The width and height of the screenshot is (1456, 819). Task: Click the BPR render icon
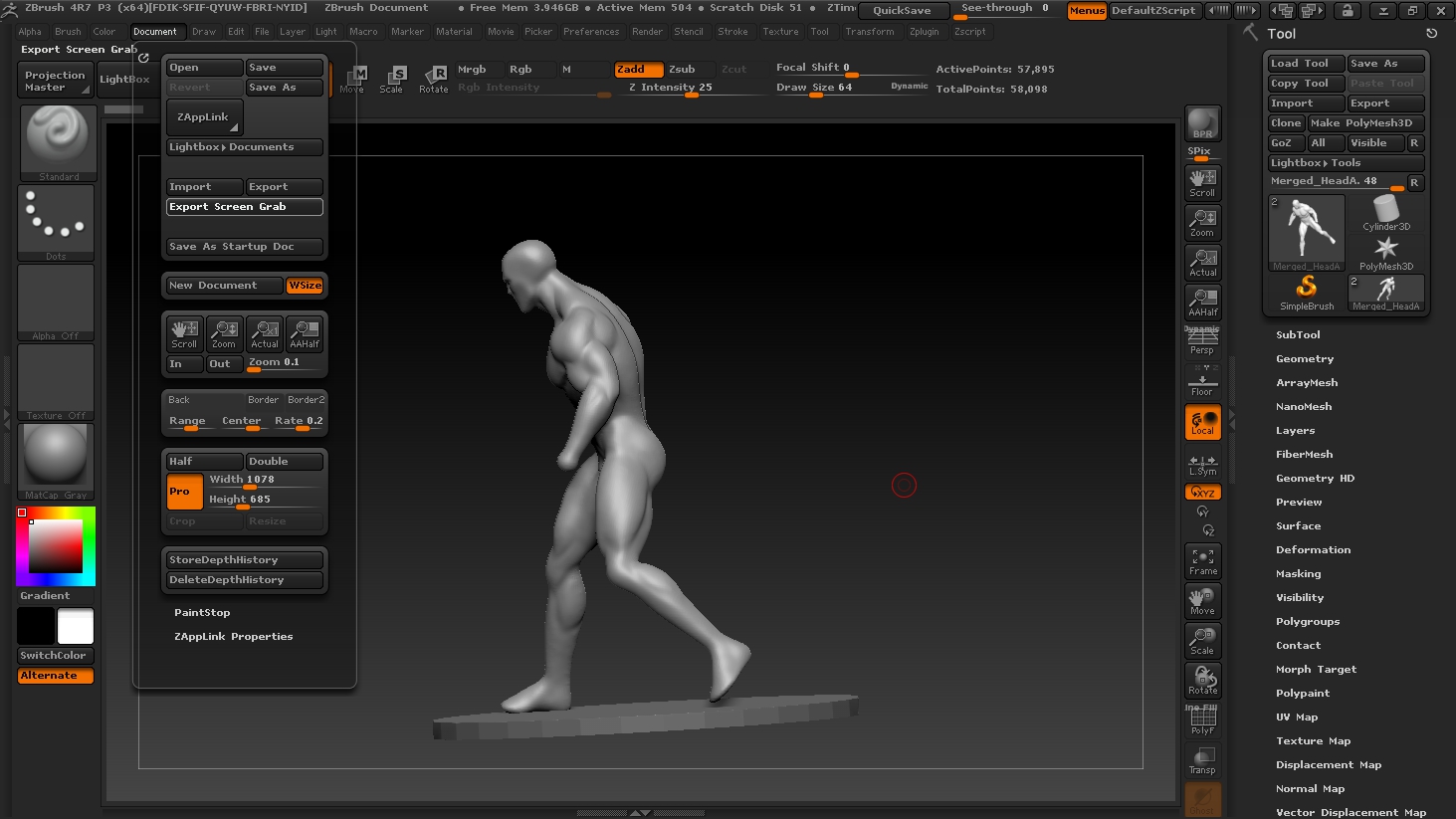click(x=1202, y=123)
